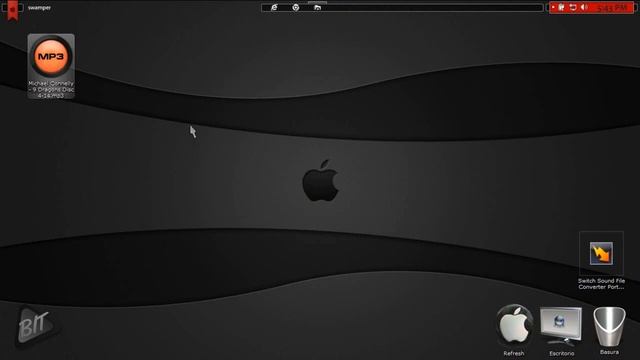Image resolution: width=640 pixels, height=360 pixels.
Task: Click the sync arrows tray icon
Action: [x=573, y=7]
